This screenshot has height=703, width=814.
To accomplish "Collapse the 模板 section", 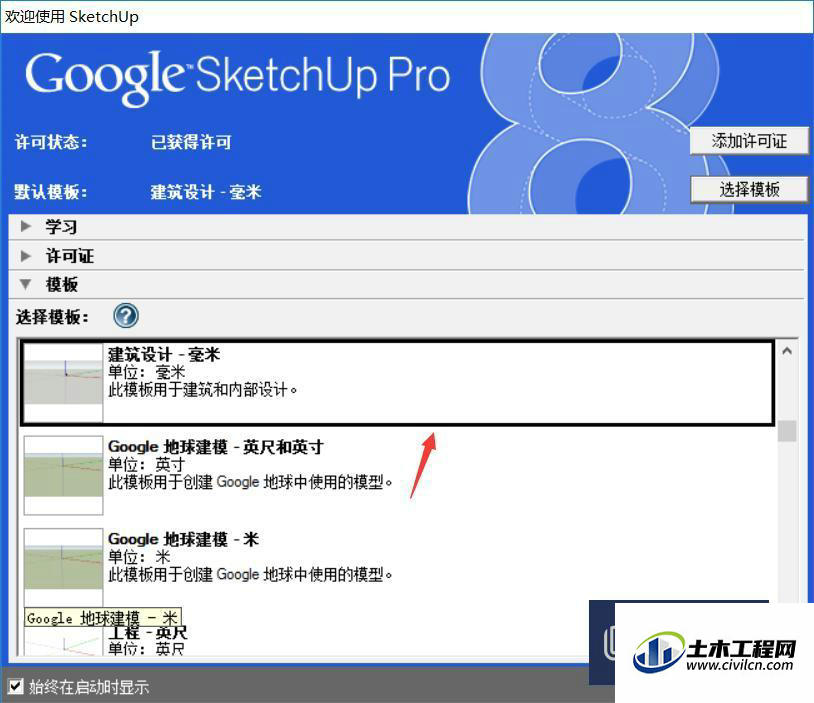I will click(x=25, y=284).
